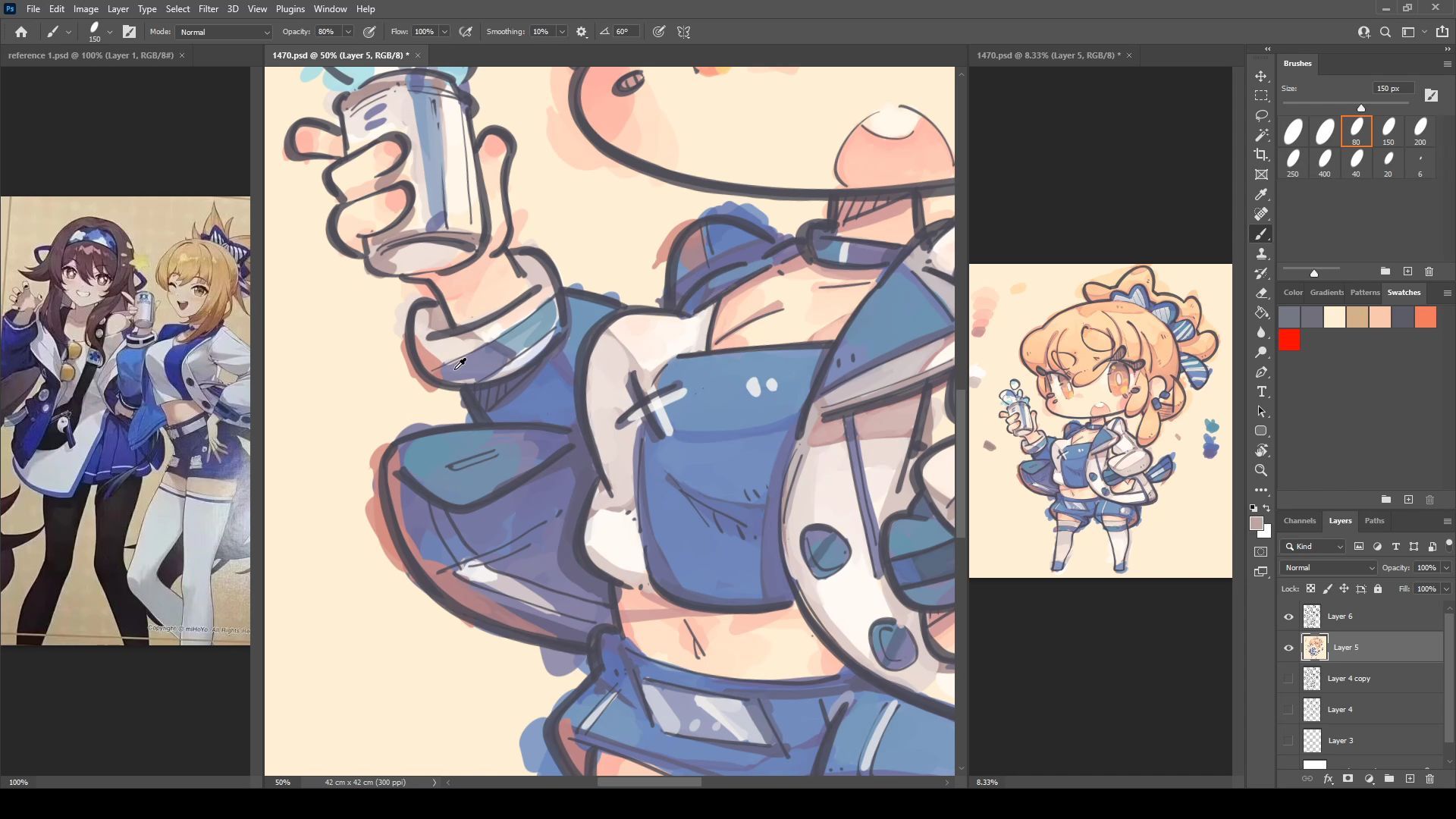Select the Magic Wand tool
The image size is (1456, 819).
pyautogui.click(x=1261, y=135)
